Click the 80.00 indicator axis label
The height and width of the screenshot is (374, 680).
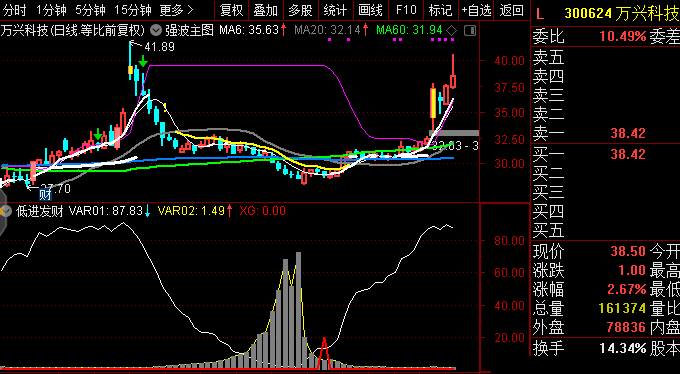pos(509,240)
